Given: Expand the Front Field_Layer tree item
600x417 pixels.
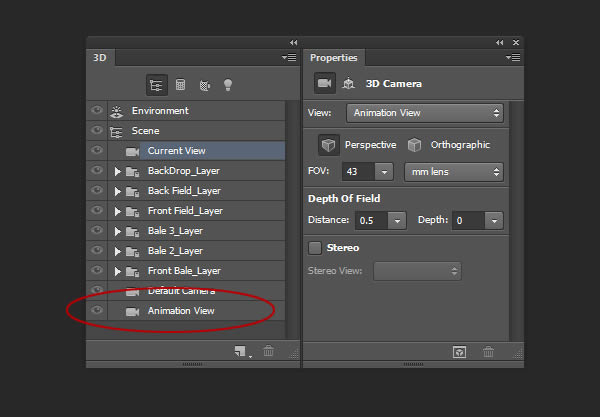Looking at the screenshot, I should (117, 211).
